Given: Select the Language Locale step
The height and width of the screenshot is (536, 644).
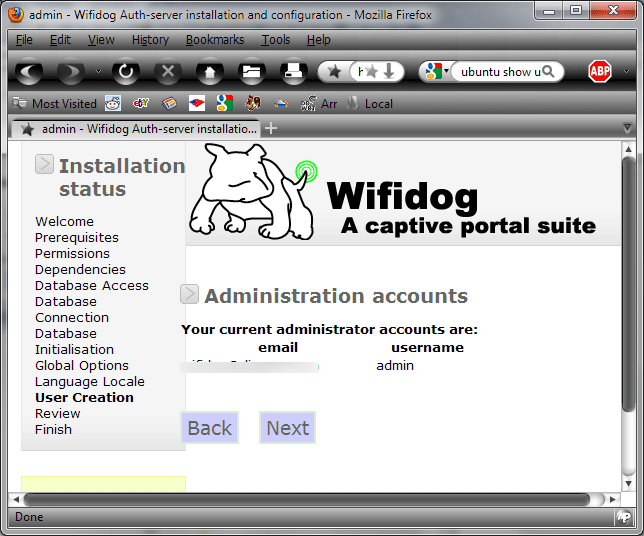Looking at the screenshot, I should click(90, 382).
